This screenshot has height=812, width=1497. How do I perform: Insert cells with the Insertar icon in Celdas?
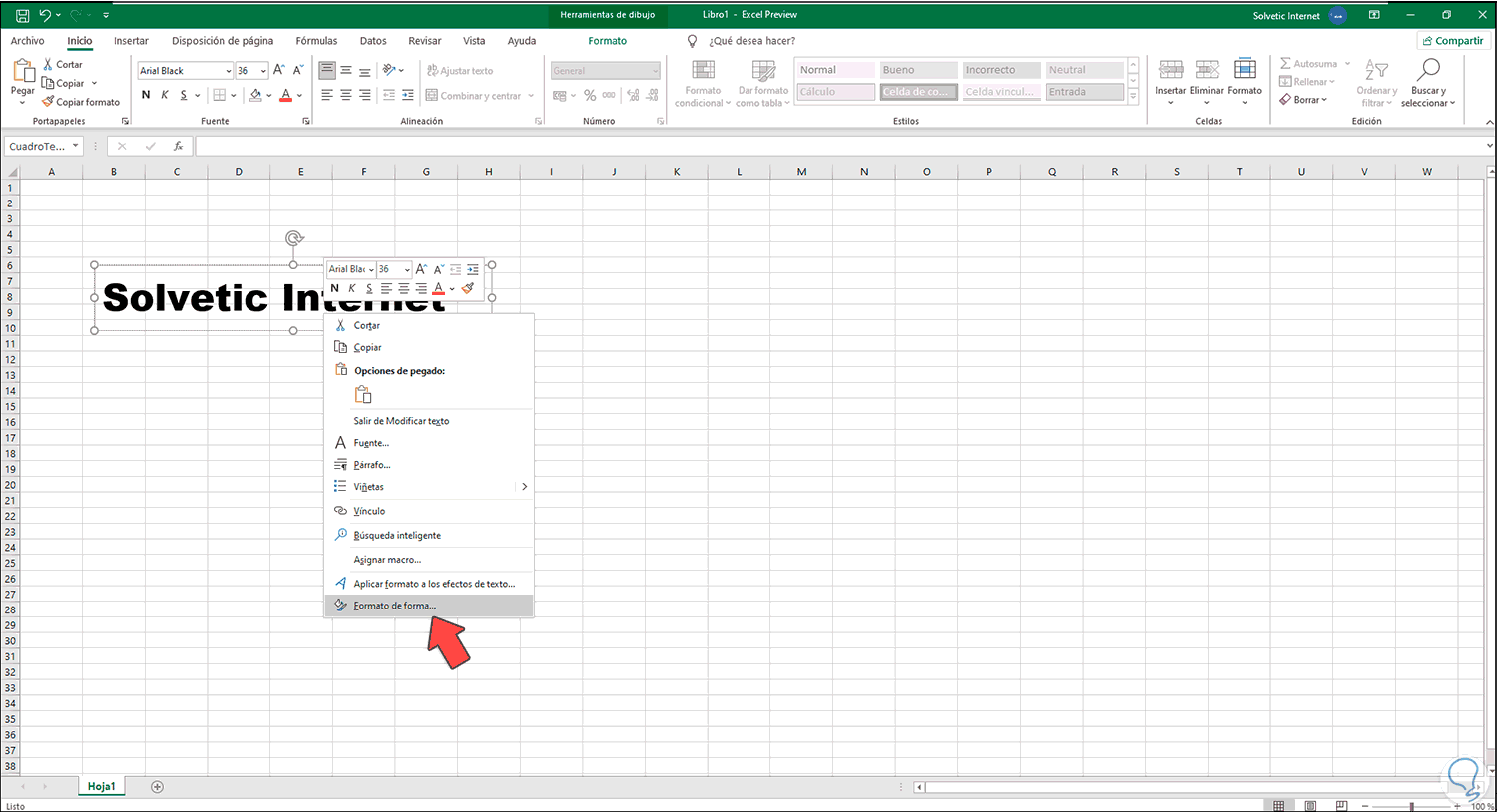pos(1171,70)
